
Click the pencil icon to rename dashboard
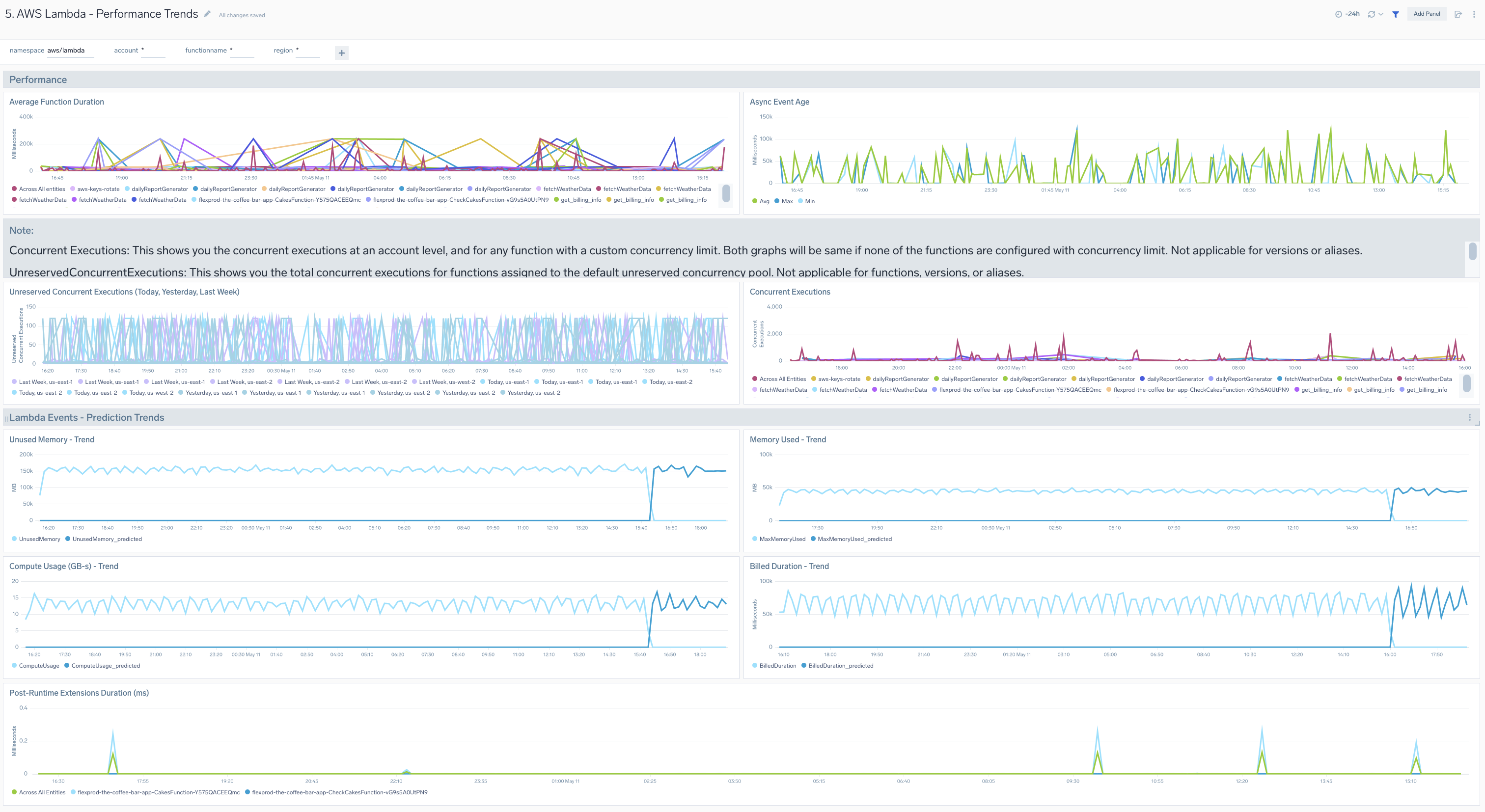tap(207, 14)
